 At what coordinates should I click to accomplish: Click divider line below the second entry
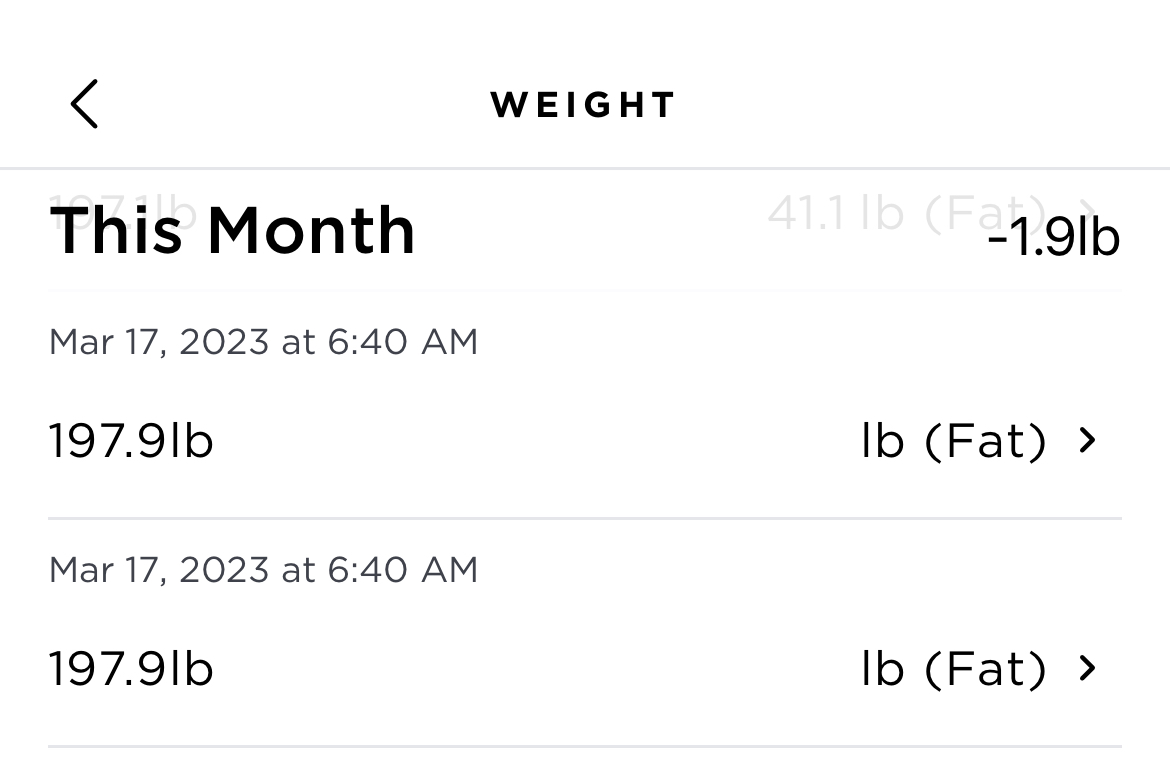(585, 746)
